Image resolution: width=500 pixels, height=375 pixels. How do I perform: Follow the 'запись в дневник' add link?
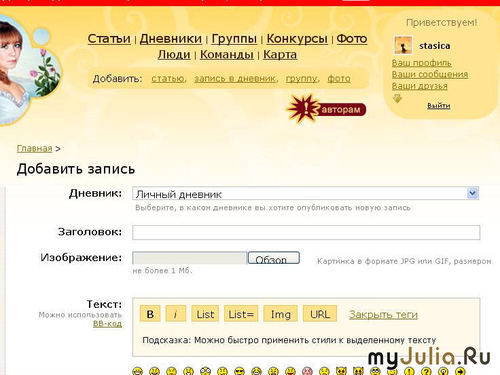point(235,79)
